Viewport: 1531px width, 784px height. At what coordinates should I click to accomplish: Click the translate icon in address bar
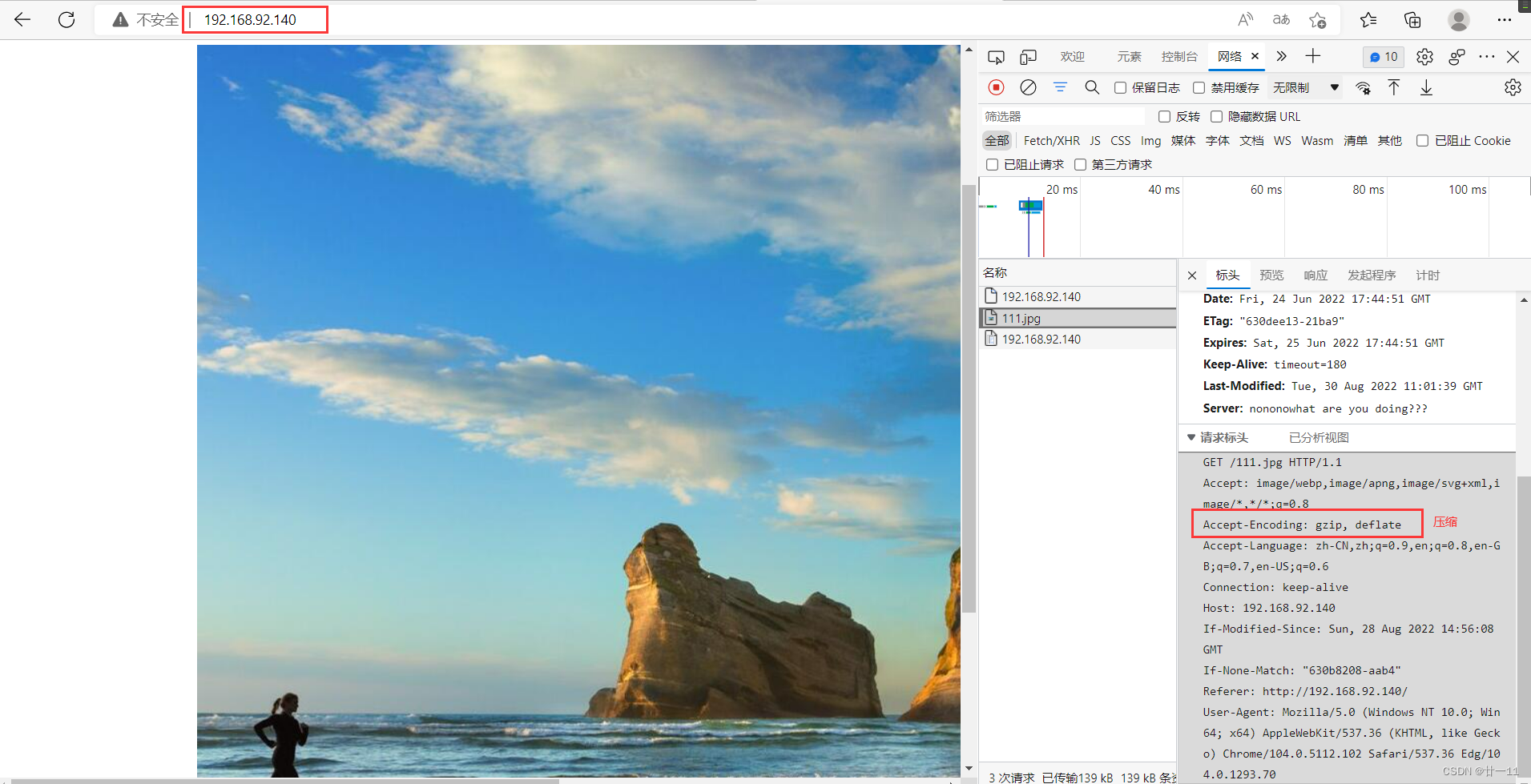point(1282,20)
